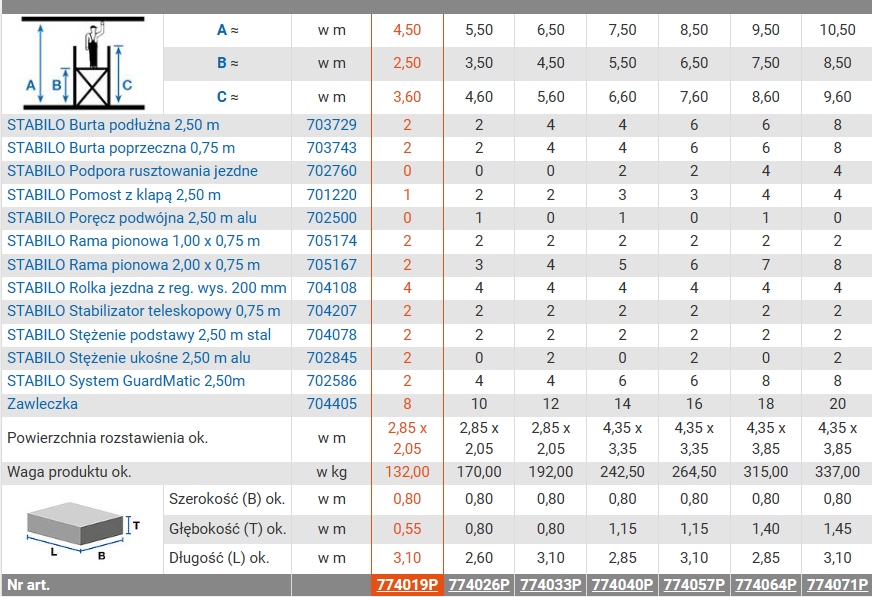Click platform height value 9,60
This screenshot has height=597, width=872.
click(x=838, y=97)
